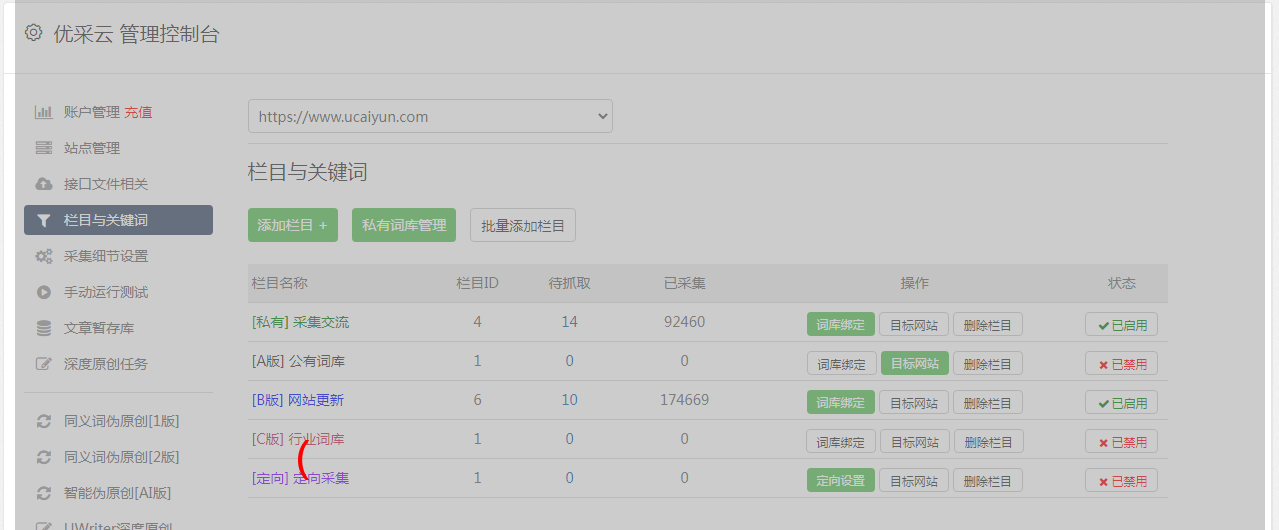Click the gears icon for 采集细节设置

tap(44, 256)
